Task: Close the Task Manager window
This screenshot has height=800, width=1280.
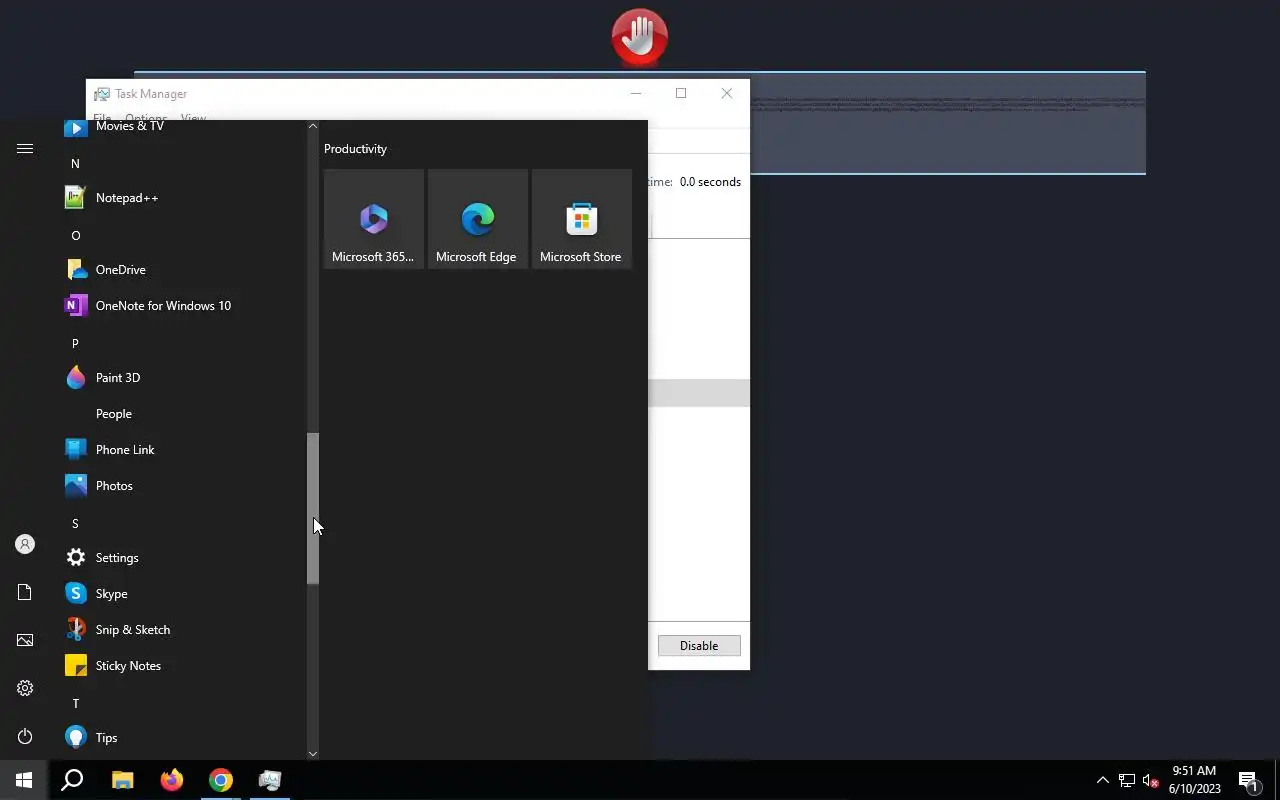Action: coord(727,93)
